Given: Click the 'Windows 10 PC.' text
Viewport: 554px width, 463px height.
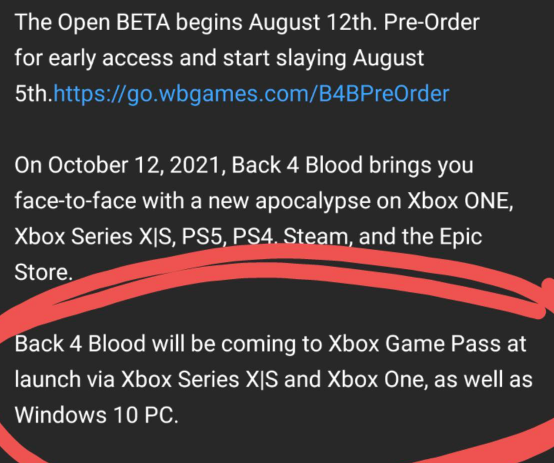Looking at the screenshot, I should (96, 415).
